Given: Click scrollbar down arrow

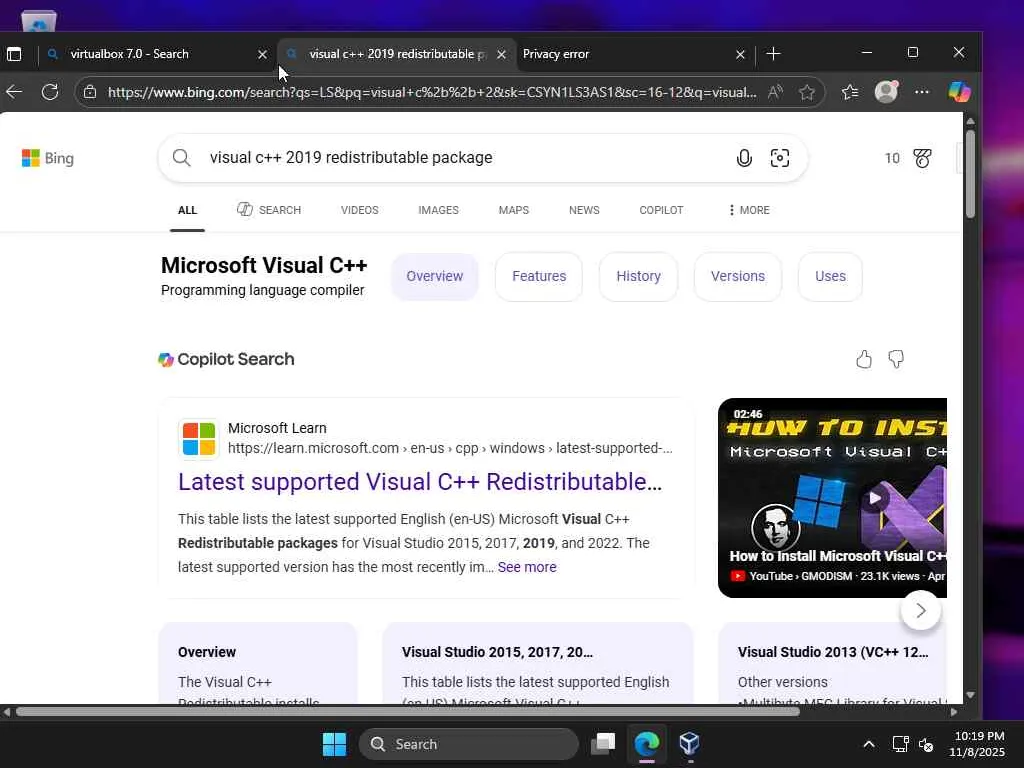Looking at the screenshot, I should (x=970, y=695).
